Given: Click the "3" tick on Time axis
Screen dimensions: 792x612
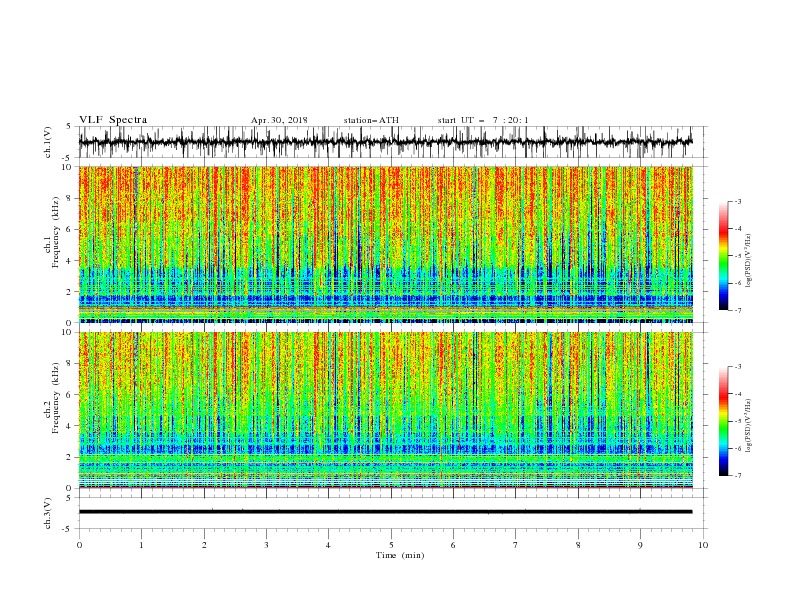Looking at the screenshot, I should click(266, 545).
